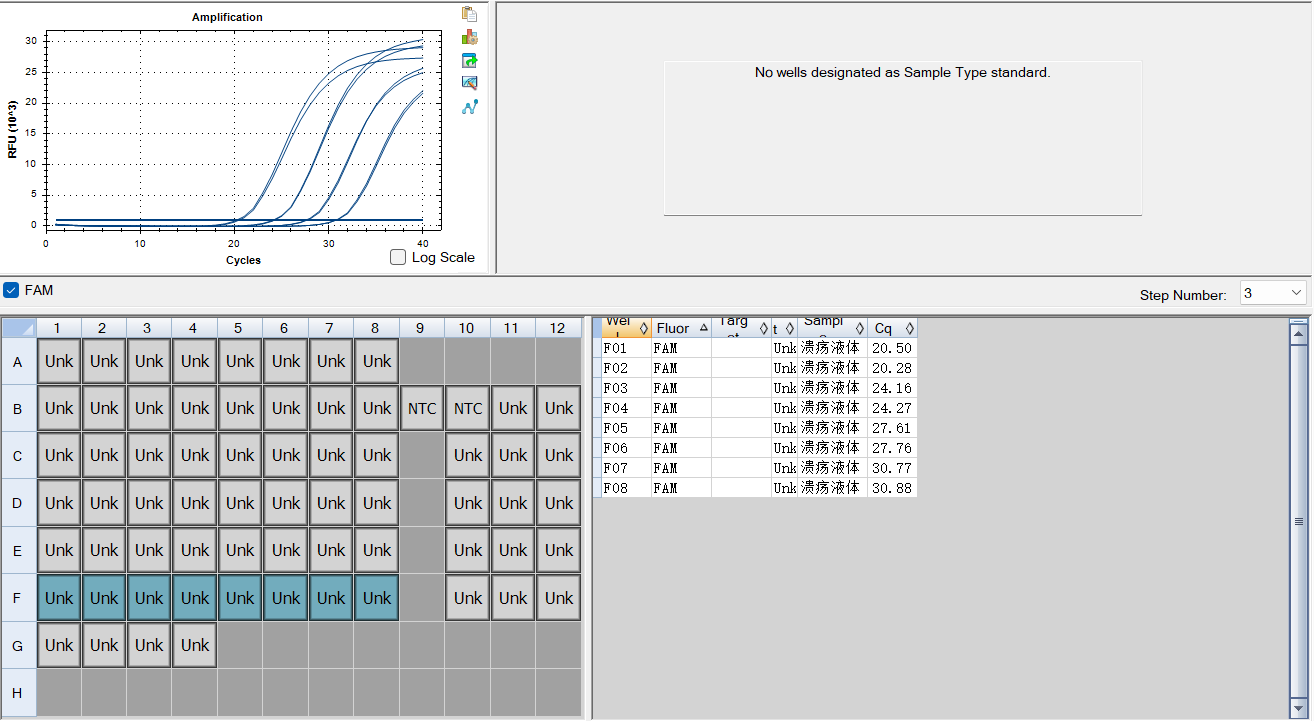The height and width of the screenshot is (721, 1314).
Task: Click Cq value 24.16
Action: coord(892,388)
